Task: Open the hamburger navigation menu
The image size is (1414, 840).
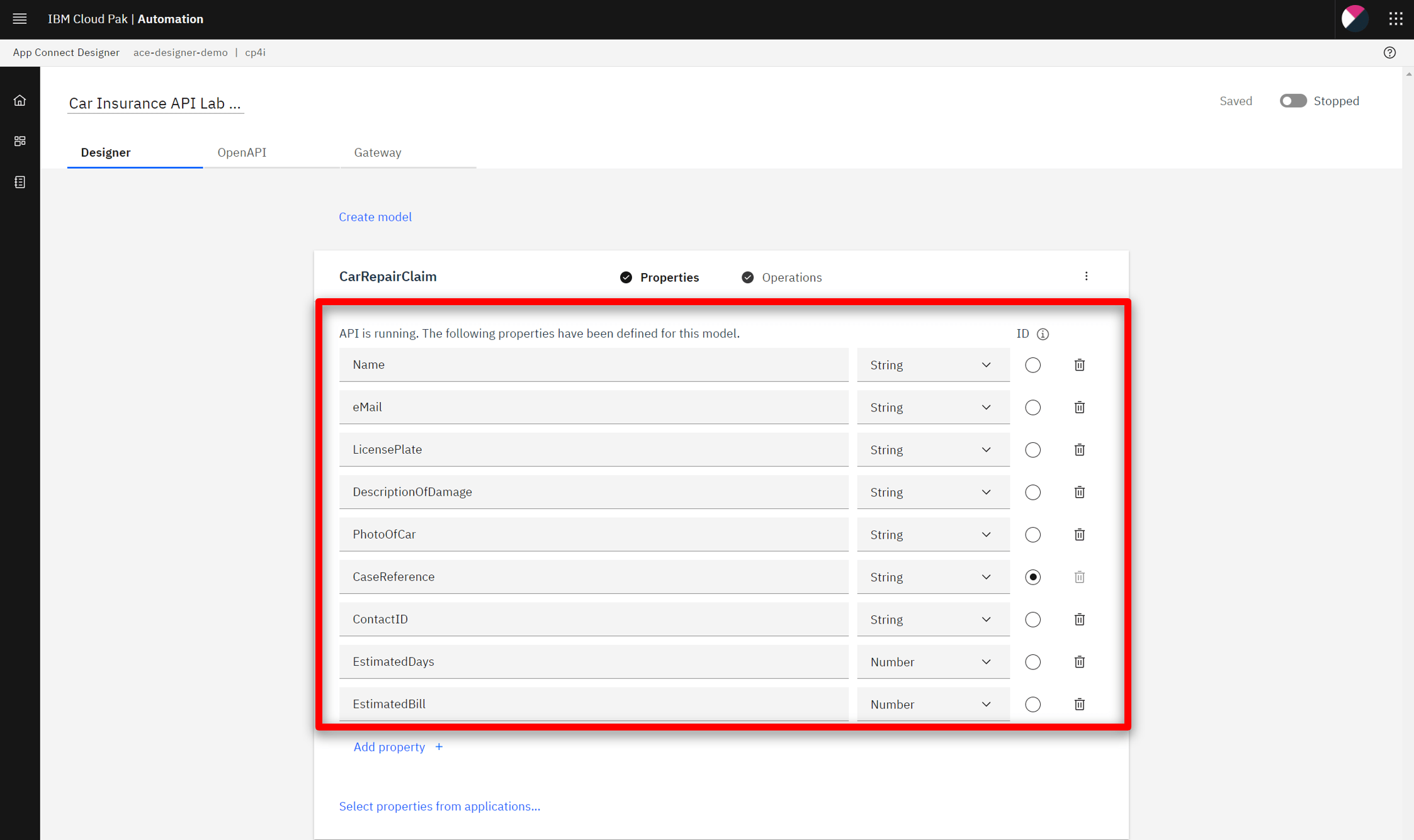Action: 20,19
